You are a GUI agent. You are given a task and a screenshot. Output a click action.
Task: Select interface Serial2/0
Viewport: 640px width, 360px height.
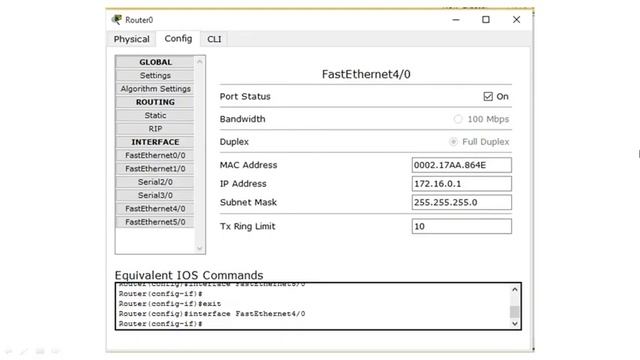[x=155, y=182]
